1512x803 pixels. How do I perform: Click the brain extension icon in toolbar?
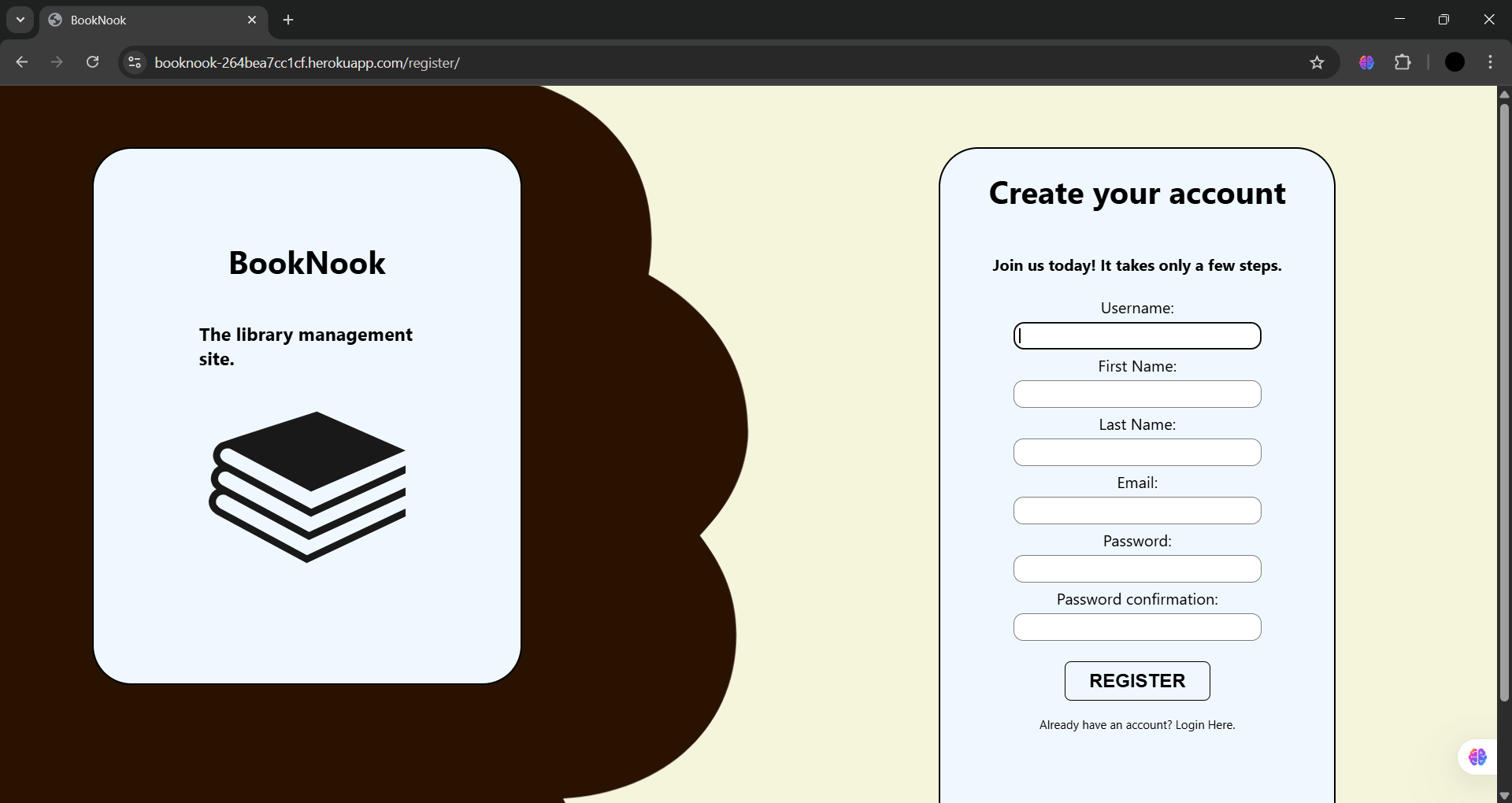pos(1366,63)
